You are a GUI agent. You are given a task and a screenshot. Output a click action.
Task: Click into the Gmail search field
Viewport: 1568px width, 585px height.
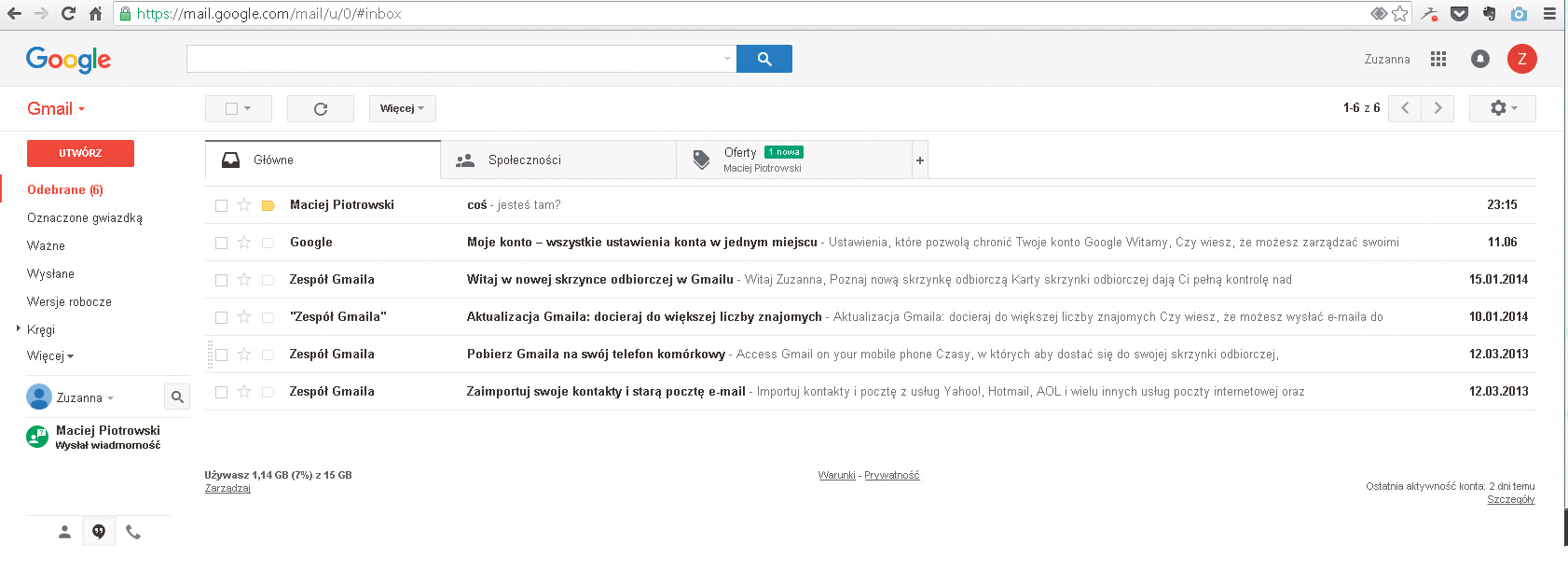tap(454, 59)
